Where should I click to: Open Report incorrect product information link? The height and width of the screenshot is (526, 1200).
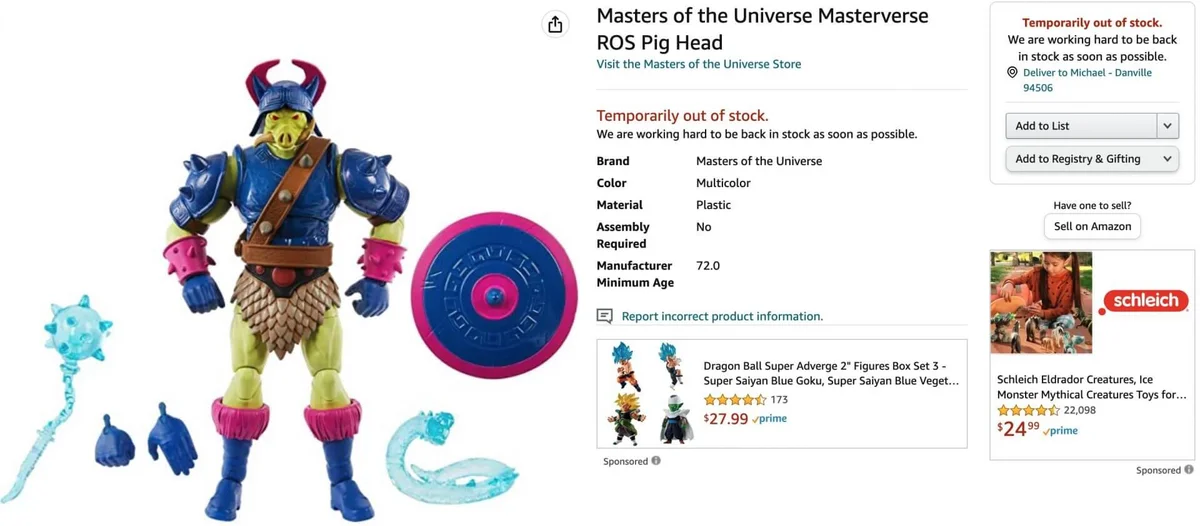tap(722, 316)
